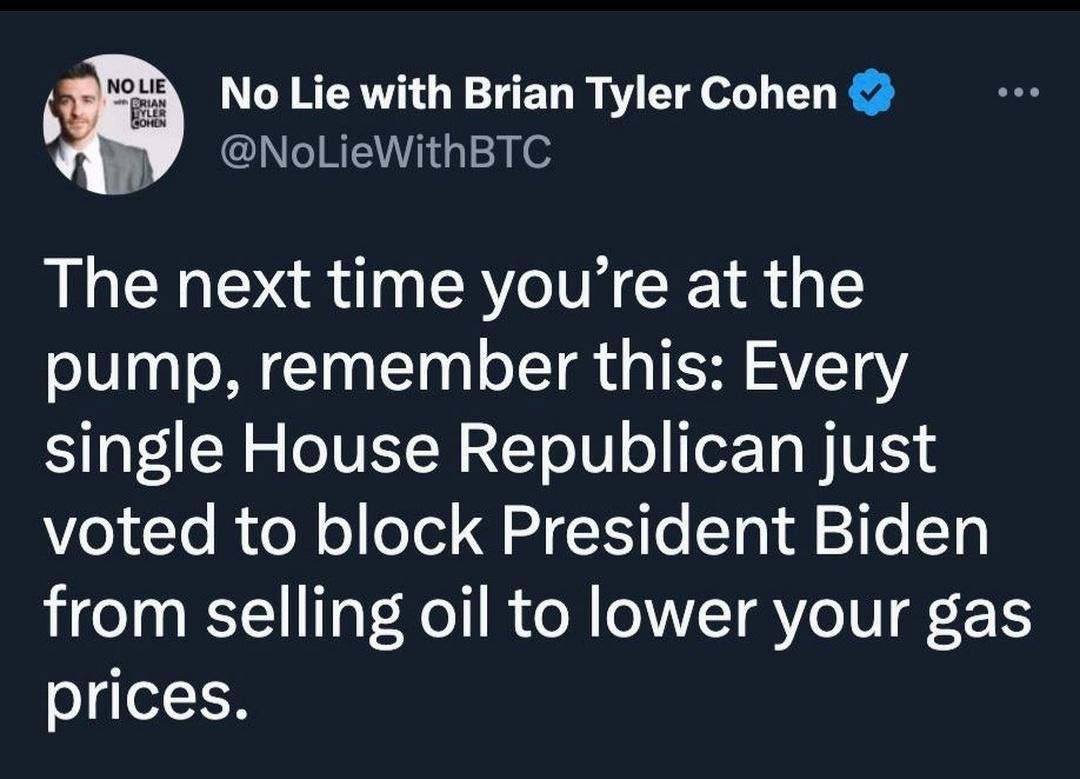Click the circular avatar showing the NO LIE logo
The width and height of the screenshot is (1080, 779).
tap(113, 125)
